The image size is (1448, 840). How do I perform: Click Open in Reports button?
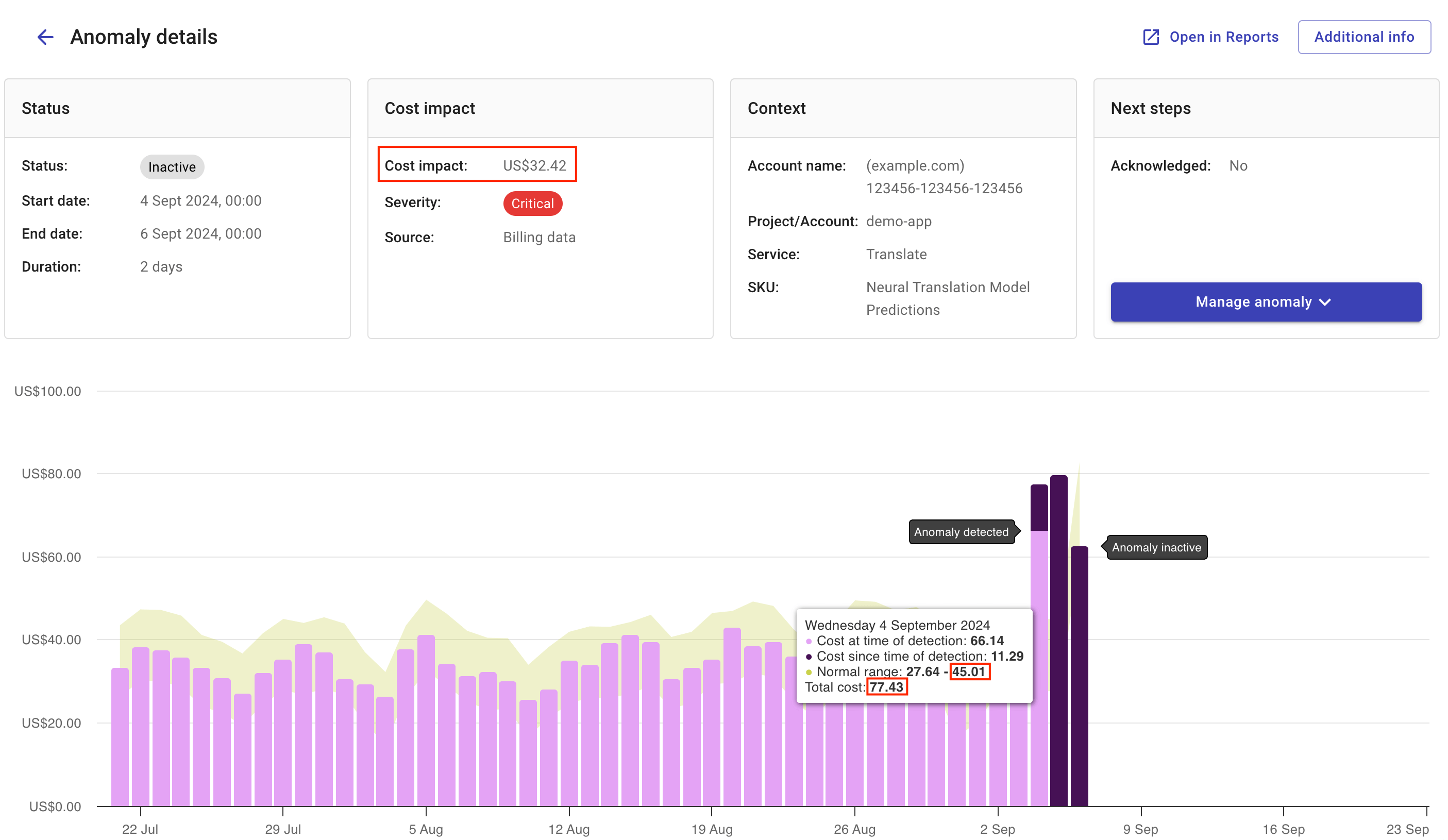[x=1211, y=36]
